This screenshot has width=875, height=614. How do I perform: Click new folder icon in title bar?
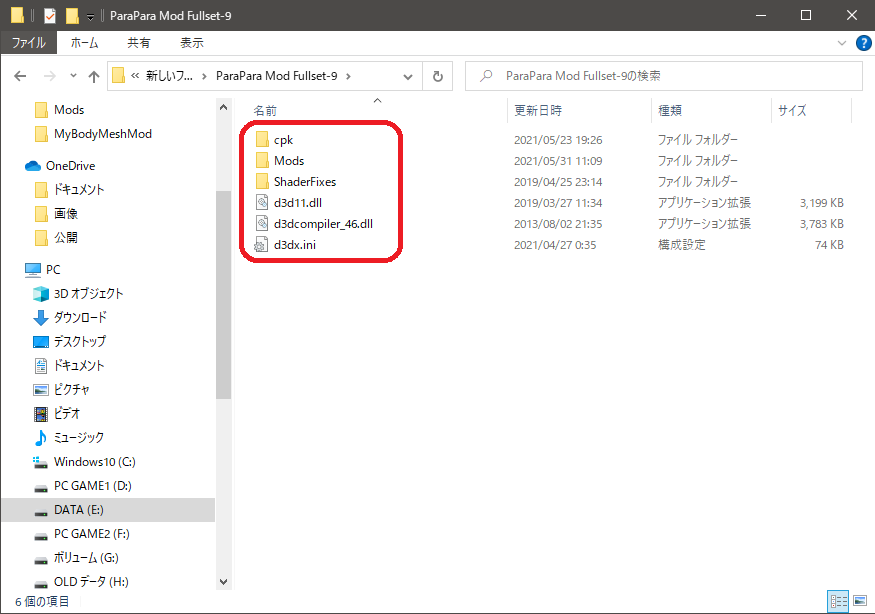coord(72,16)
